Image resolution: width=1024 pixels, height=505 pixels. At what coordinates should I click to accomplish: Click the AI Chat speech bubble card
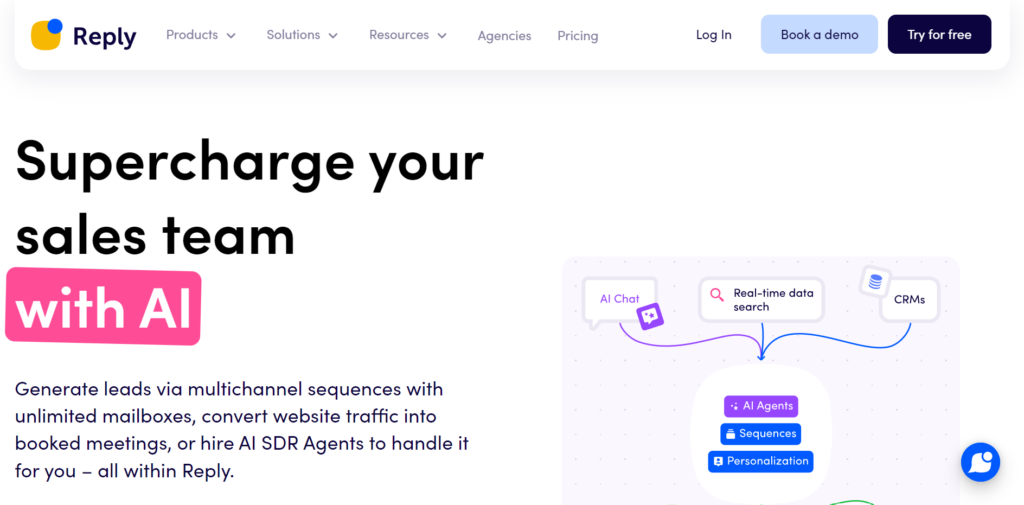pos(620,301)
